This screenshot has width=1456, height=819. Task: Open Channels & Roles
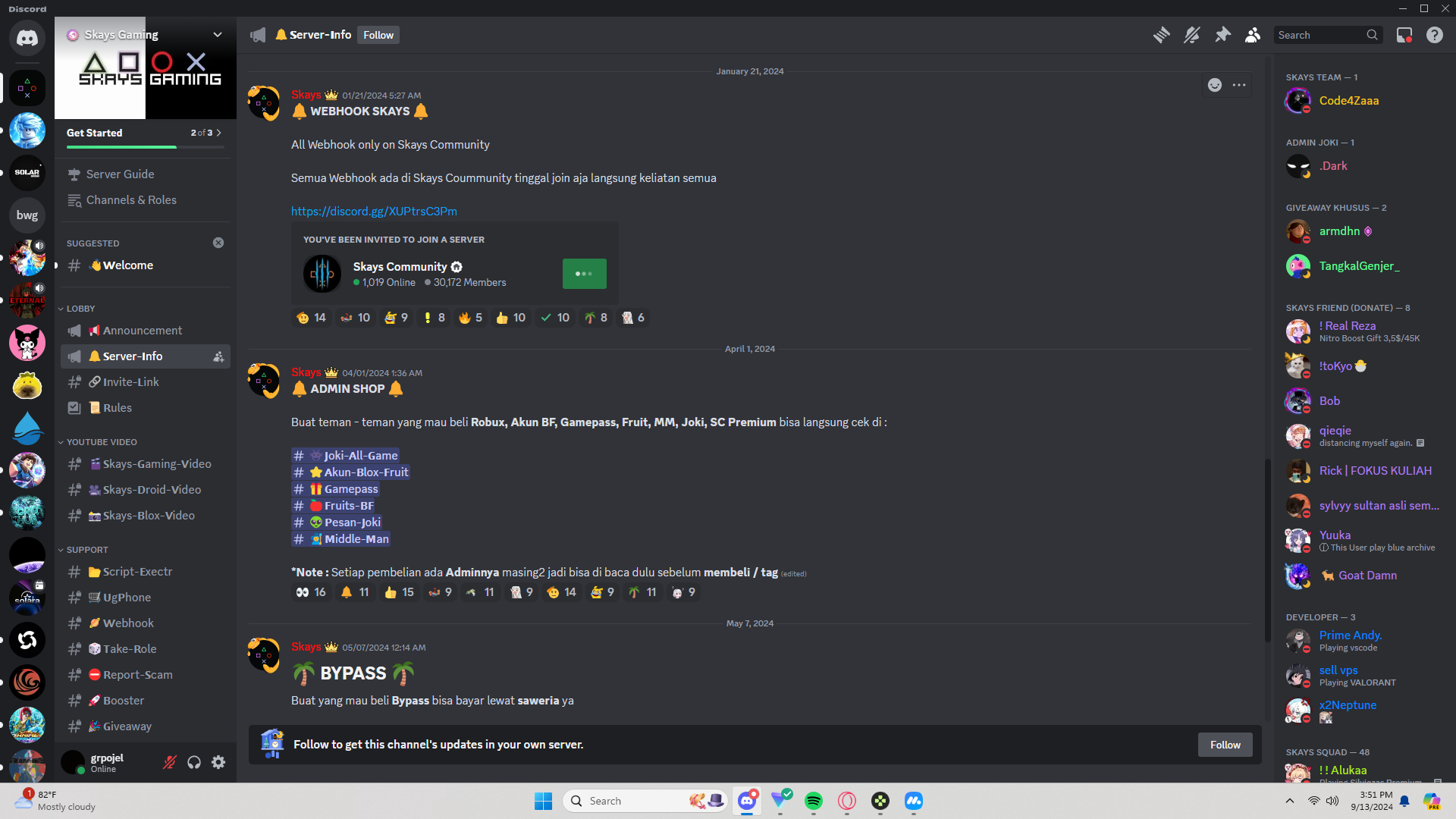coord(146,200)
